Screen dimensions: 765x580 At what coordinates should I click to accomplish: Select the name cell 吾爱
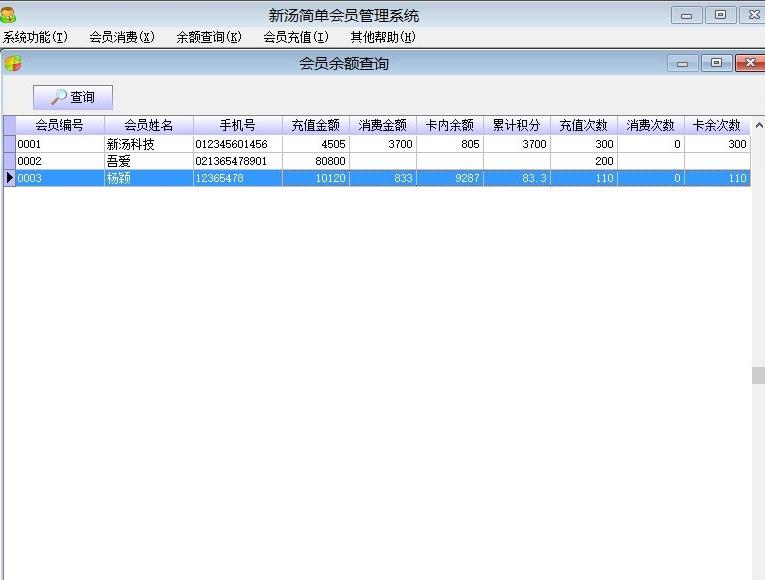click(149, 161)
